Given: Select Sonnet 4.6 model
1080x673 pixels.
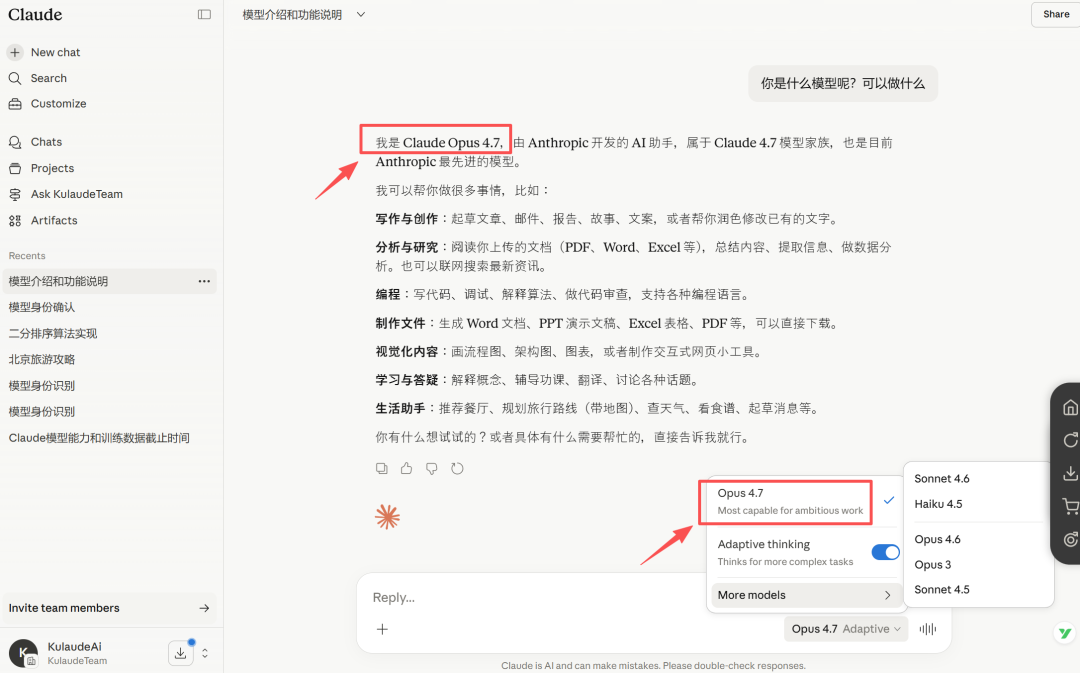Looking at the screenshot, I should (942, 479).
